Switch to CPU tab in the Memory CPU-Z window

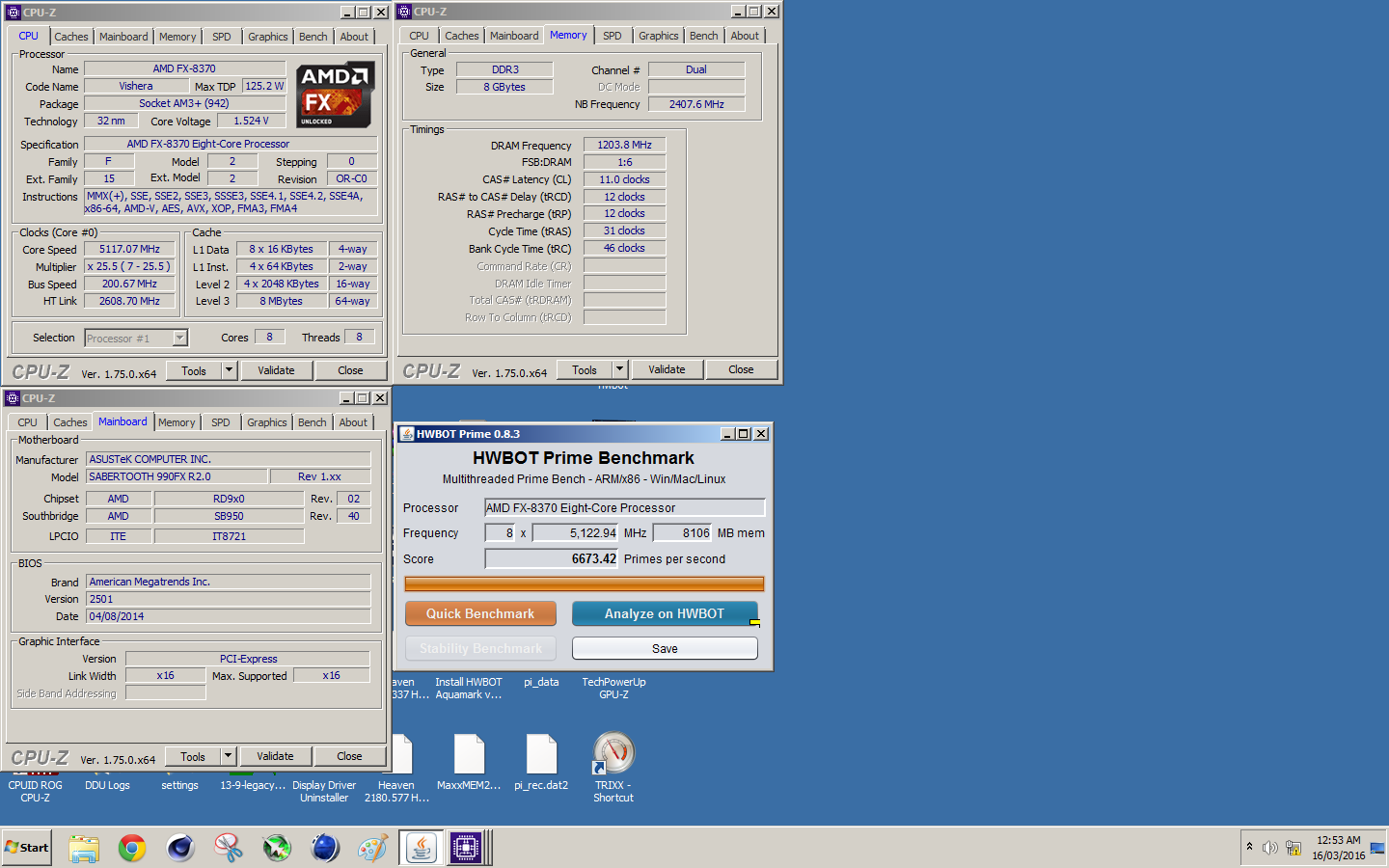[x=420, y=36]
